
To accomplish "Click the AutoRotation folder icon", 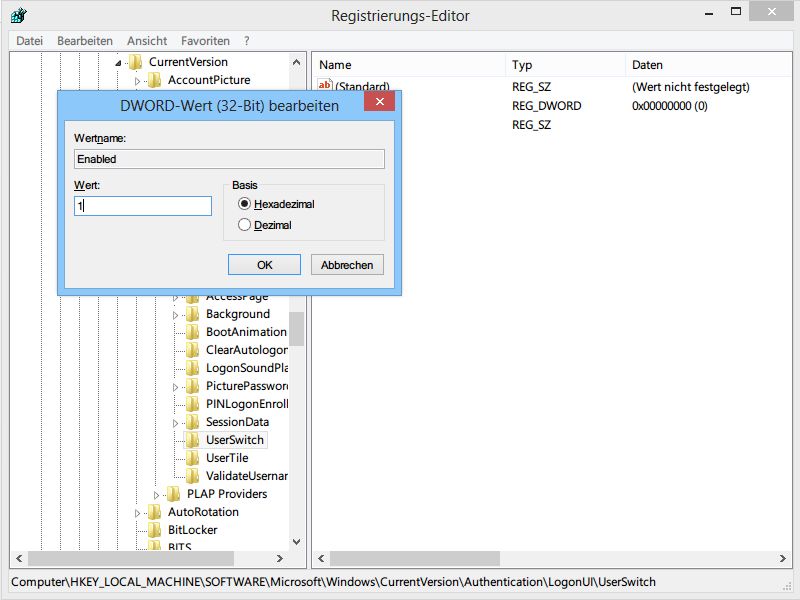I will coord(155,512).
